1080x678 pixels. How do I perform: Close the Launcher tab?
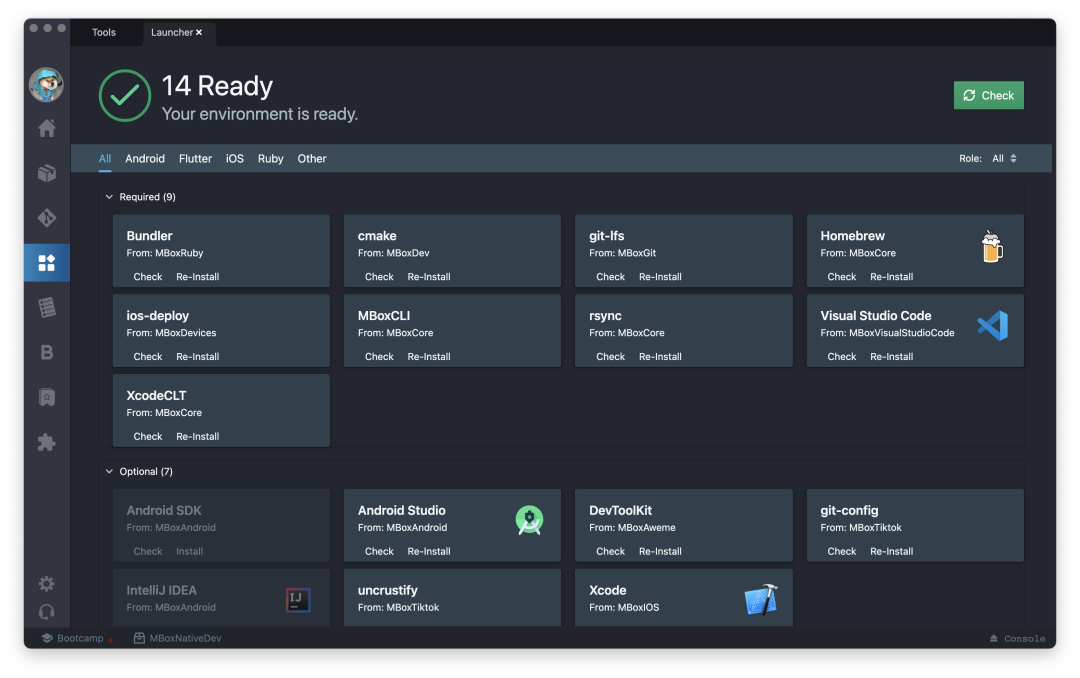(x=199, y=32)
